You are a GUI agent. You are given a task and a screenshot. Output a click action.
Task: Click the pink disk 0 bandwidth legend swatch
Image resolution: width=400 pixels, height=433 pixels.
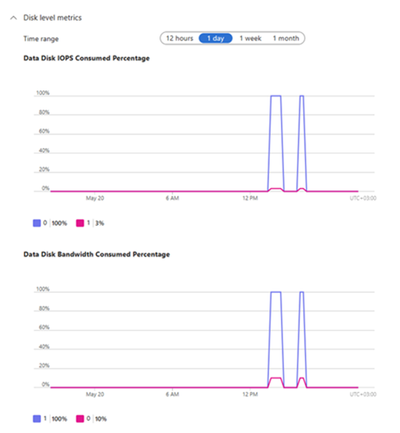point(80,419)
